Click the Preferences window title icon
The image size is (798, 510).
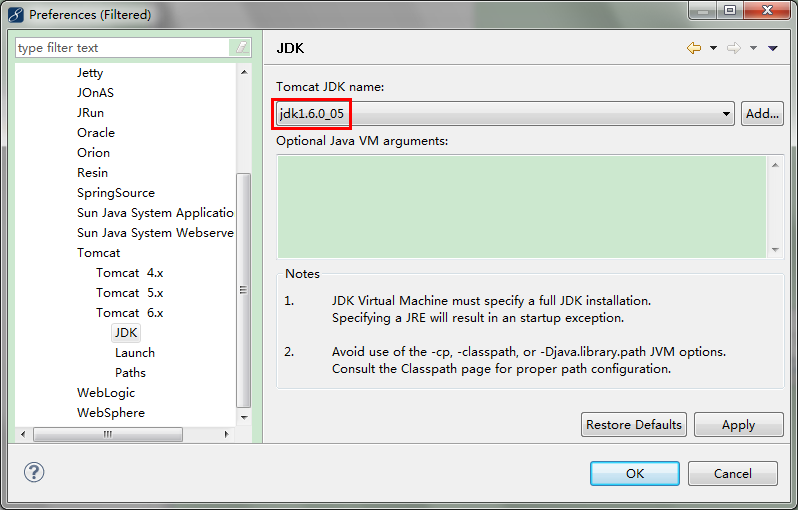point(16,14)
